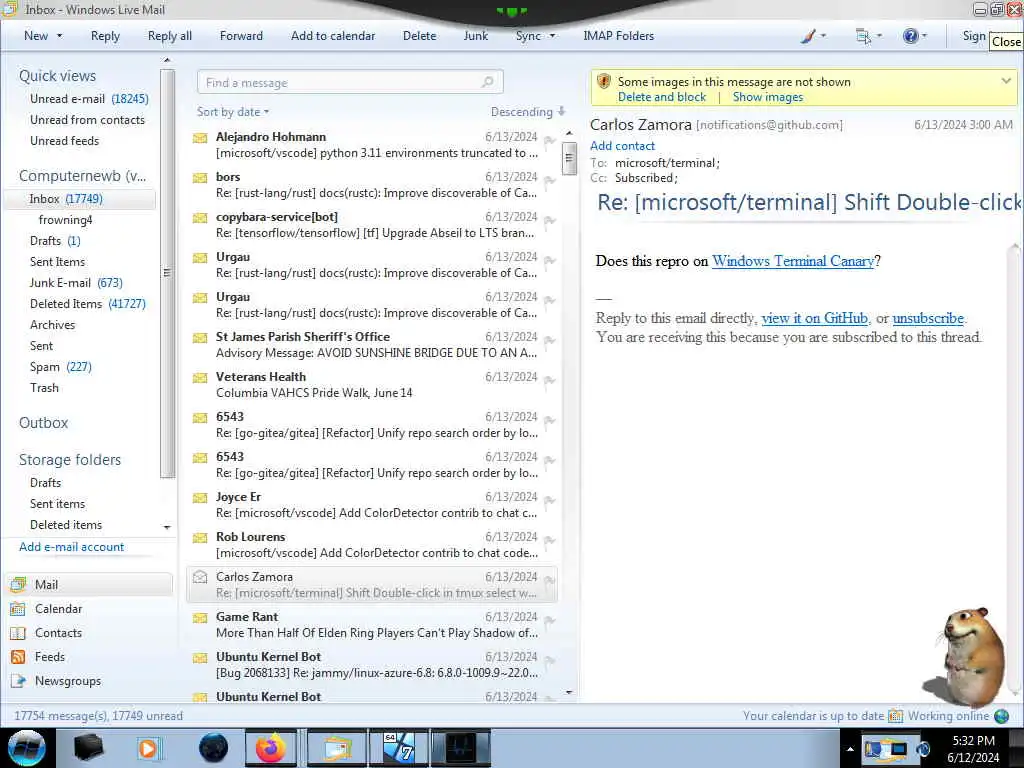Click the Find a message search box
This screenshot has width=1024, height=768.
tap(350, 82)
